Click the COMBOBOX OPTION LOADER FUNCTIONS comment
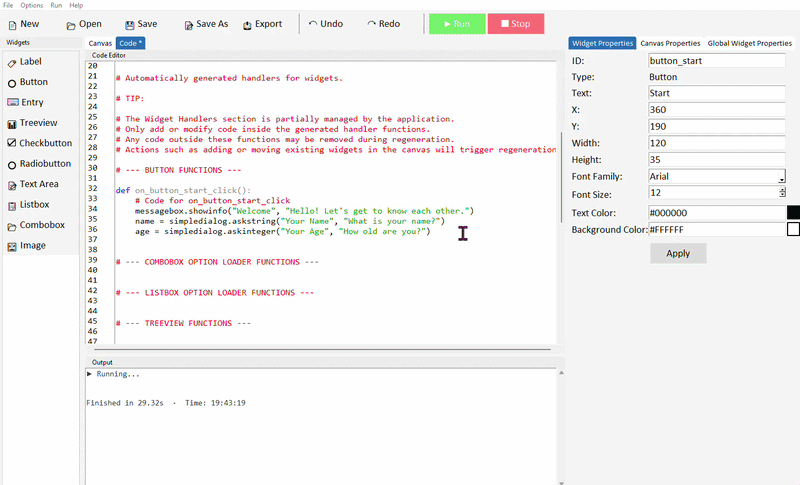The height and width of the screenshot is (485, 800). tap(217, 262)
